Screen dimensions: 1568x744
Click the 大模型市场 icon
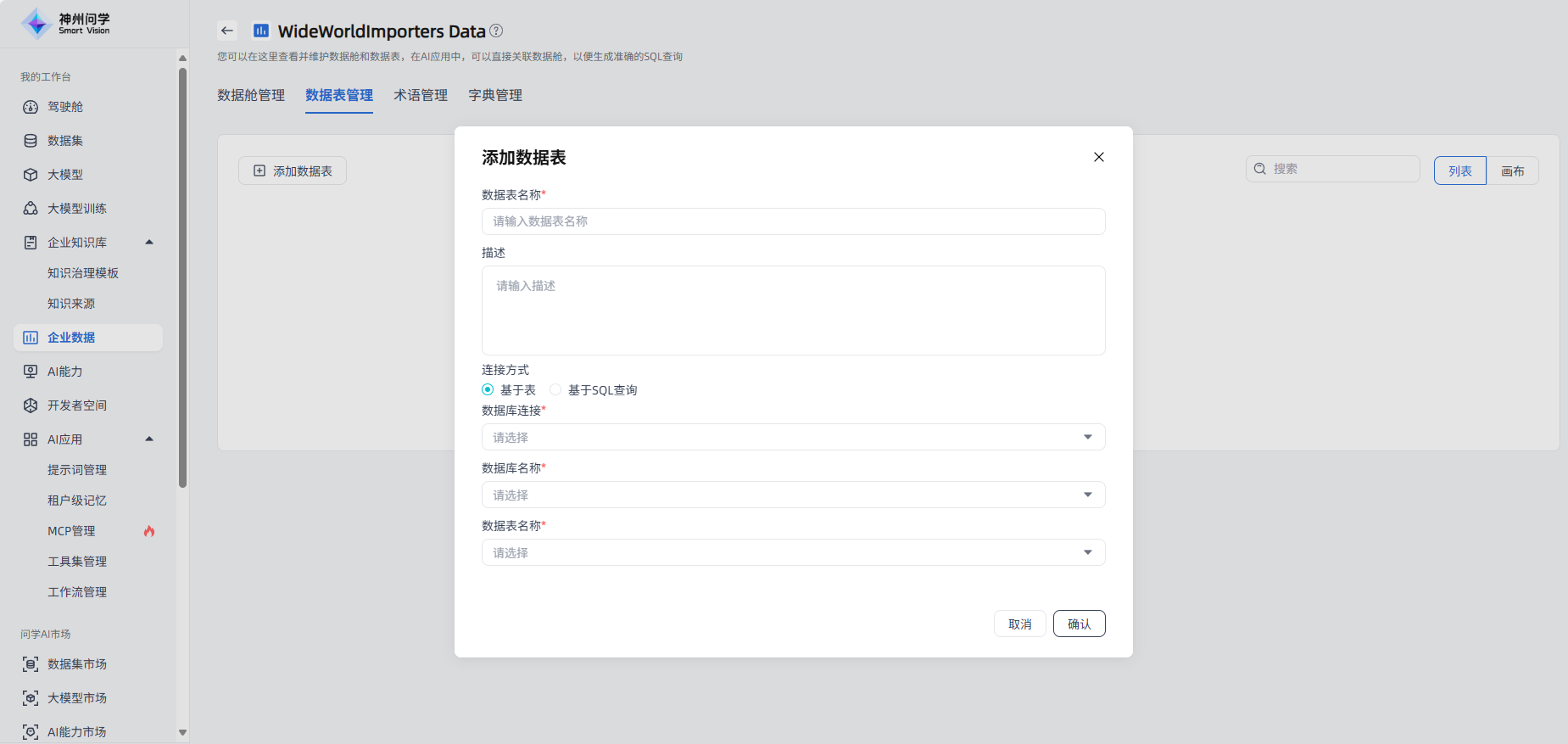(31, 698)
